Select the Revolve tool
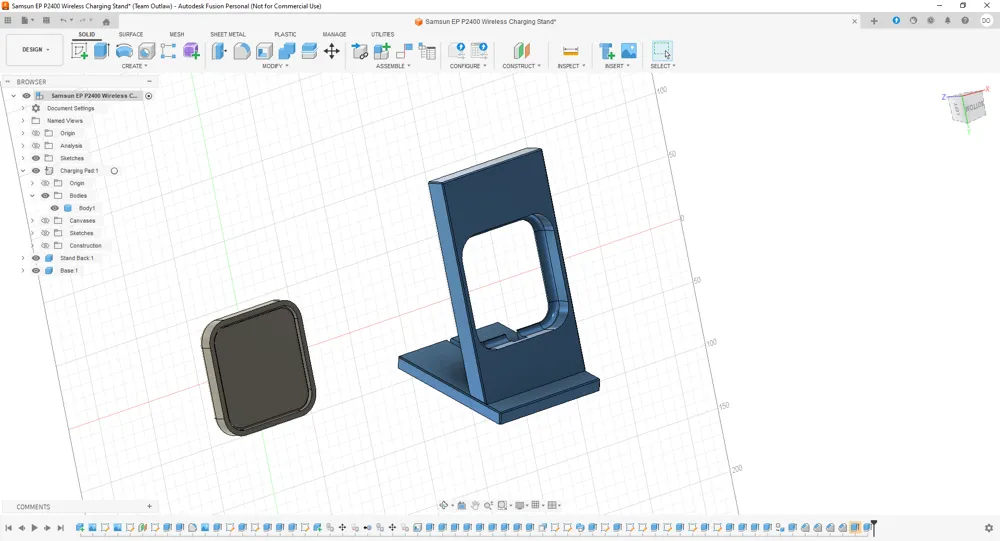Image resolution: width=1000 pixels, height=541 pixels. [124, 51]
